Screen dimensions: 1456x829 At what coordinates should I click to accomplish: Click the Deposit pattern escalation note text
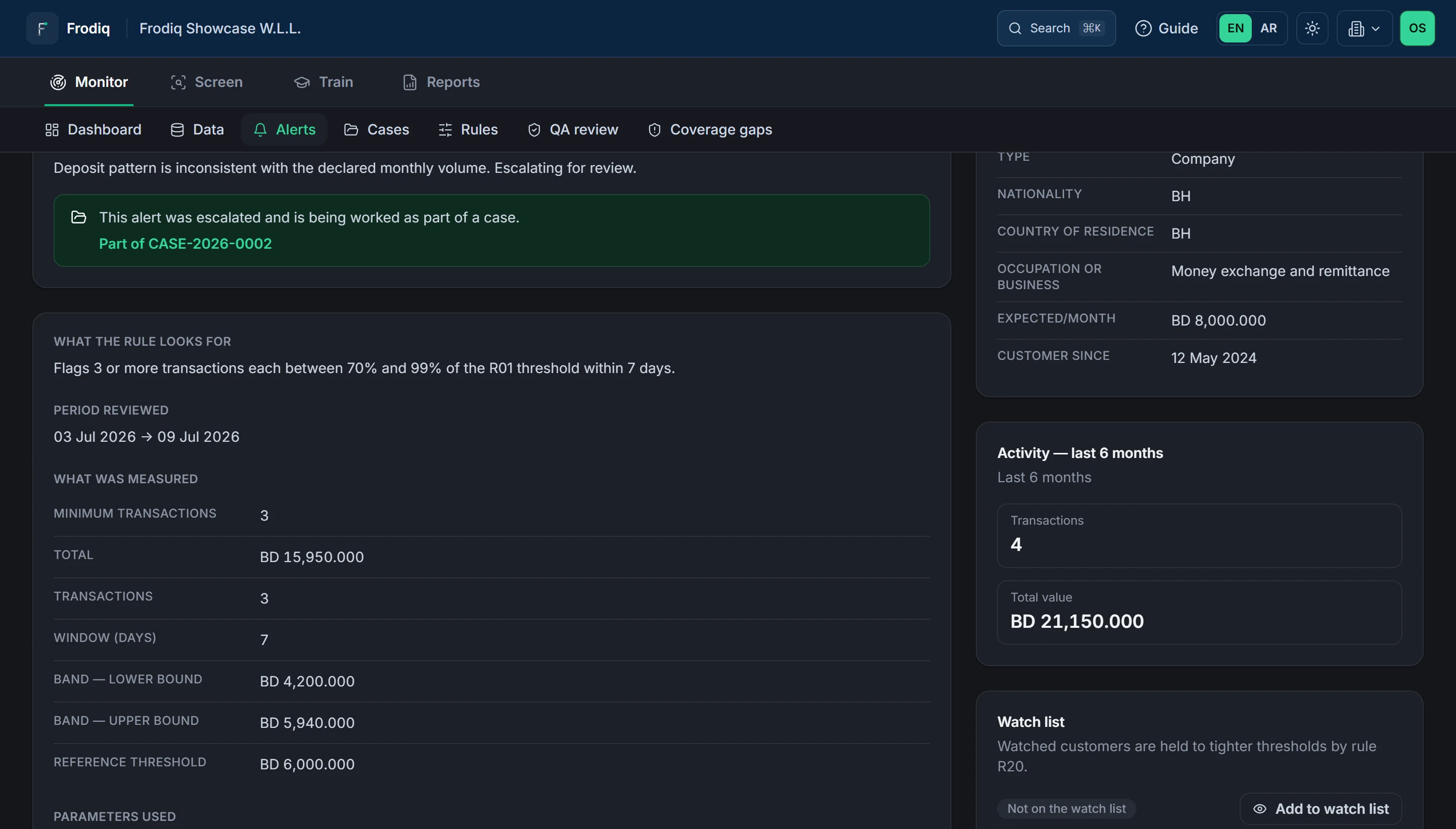345,168
